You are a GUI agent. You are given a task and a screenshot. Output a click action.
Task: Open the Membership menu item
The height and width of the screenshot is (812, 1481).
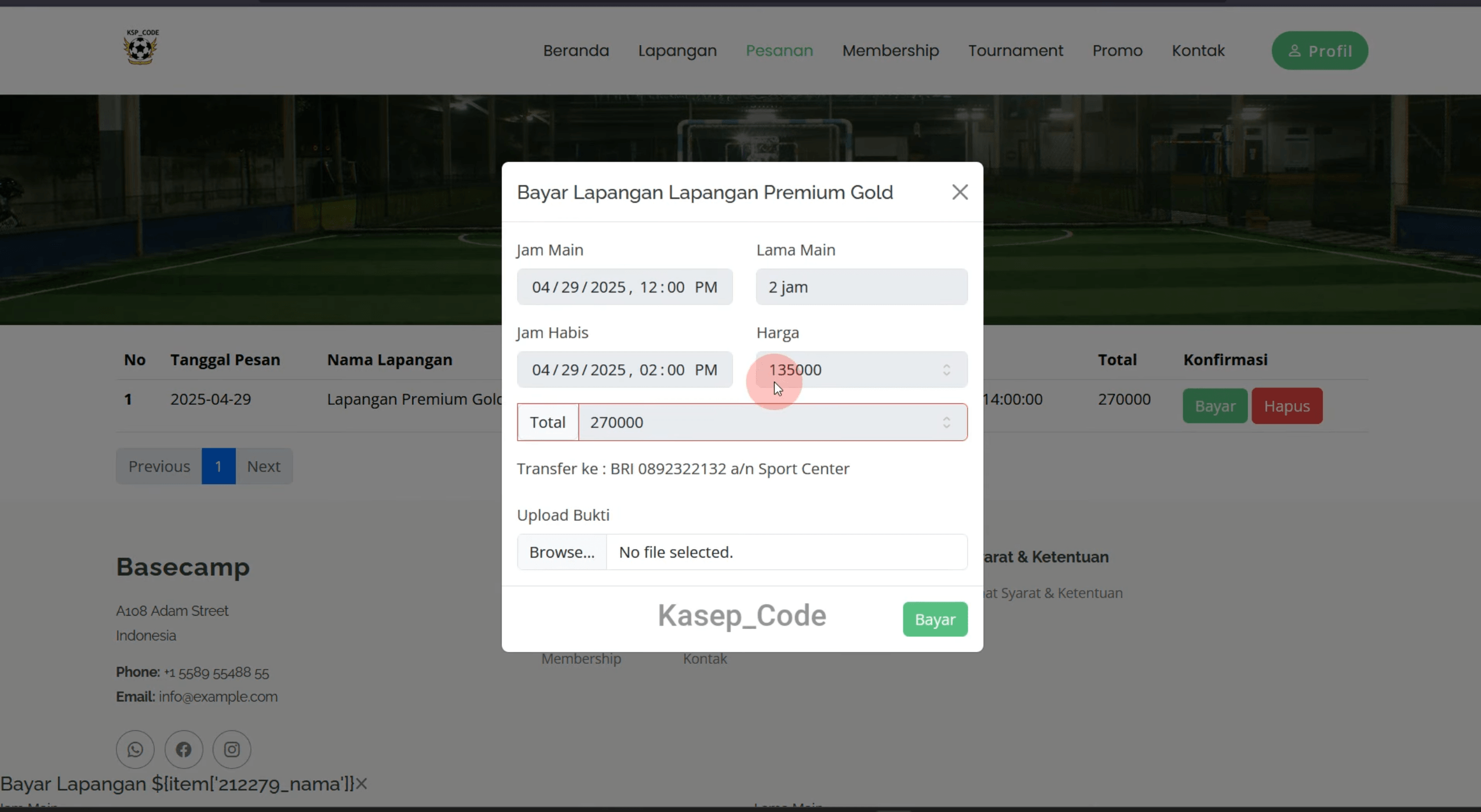(891, 51)
